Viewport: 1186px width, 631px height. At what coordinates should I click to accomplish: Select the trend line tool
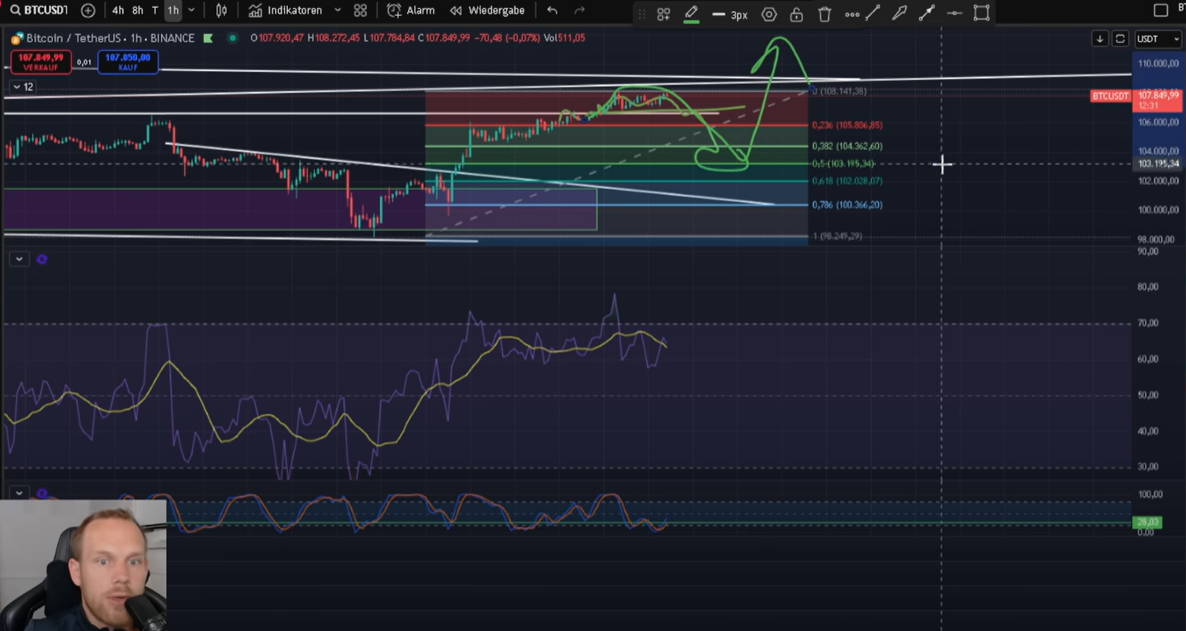click(x=873, y=13)
